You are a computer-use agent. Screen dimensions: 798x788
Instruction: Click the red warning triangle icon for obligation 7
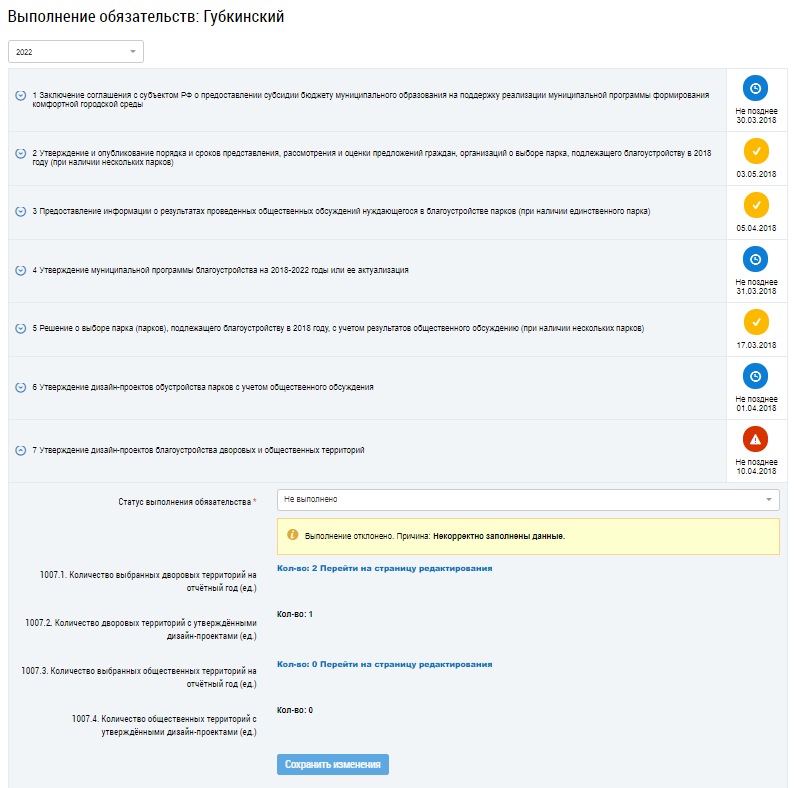755,439
